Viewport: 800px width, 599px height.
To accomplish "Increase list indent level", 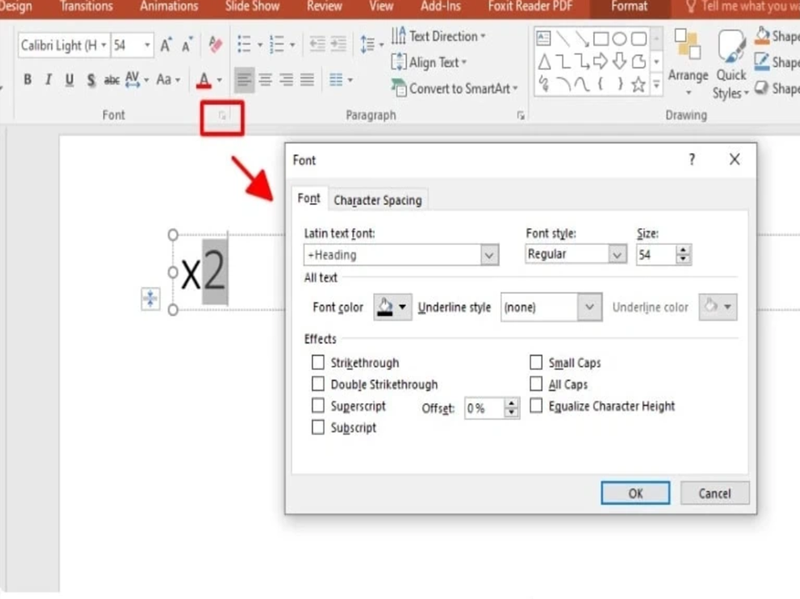I will pyautogui.click(x=338, y=44).
